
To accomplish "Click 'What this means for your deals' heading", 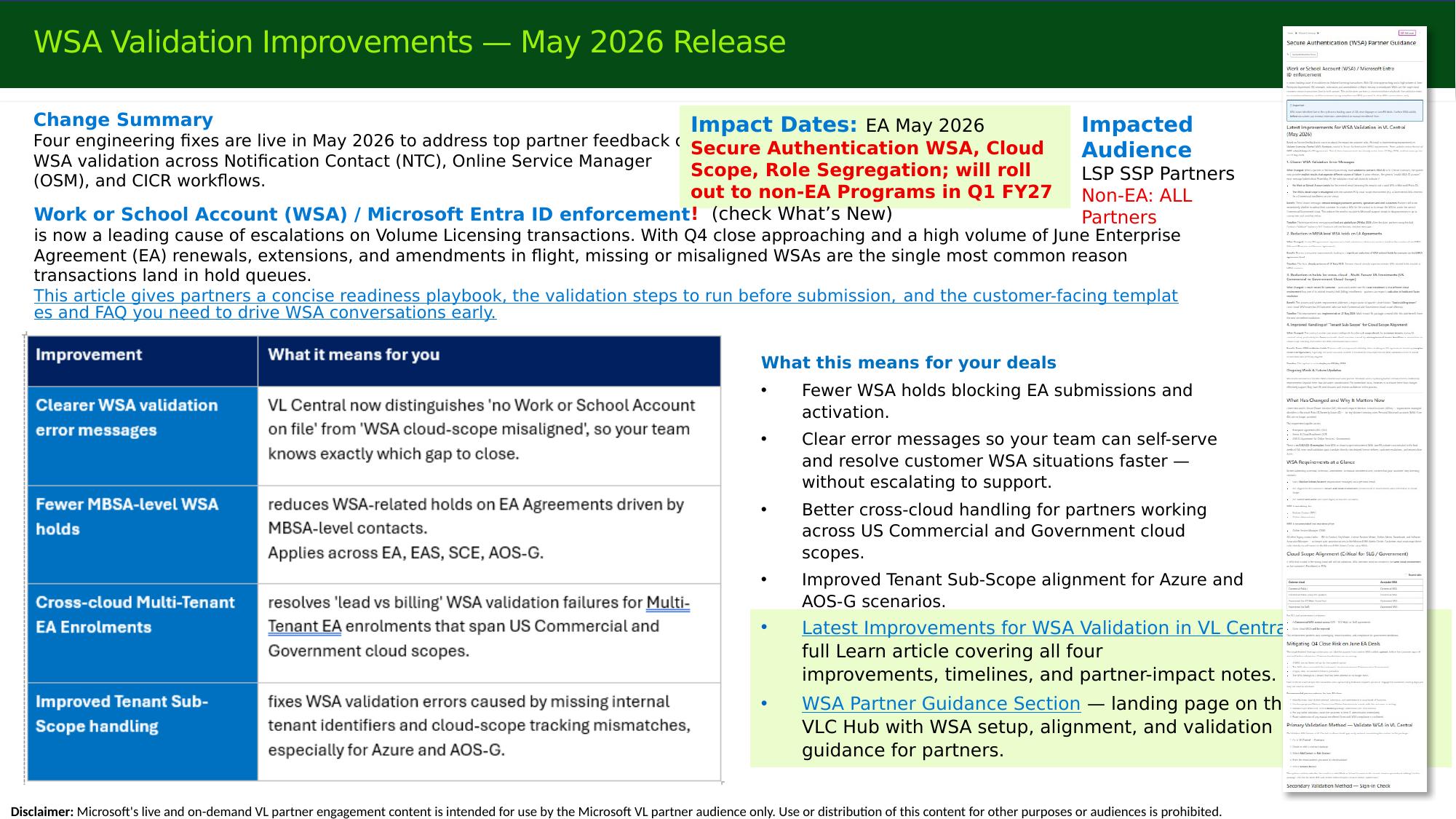I will (x=908, y=363).
